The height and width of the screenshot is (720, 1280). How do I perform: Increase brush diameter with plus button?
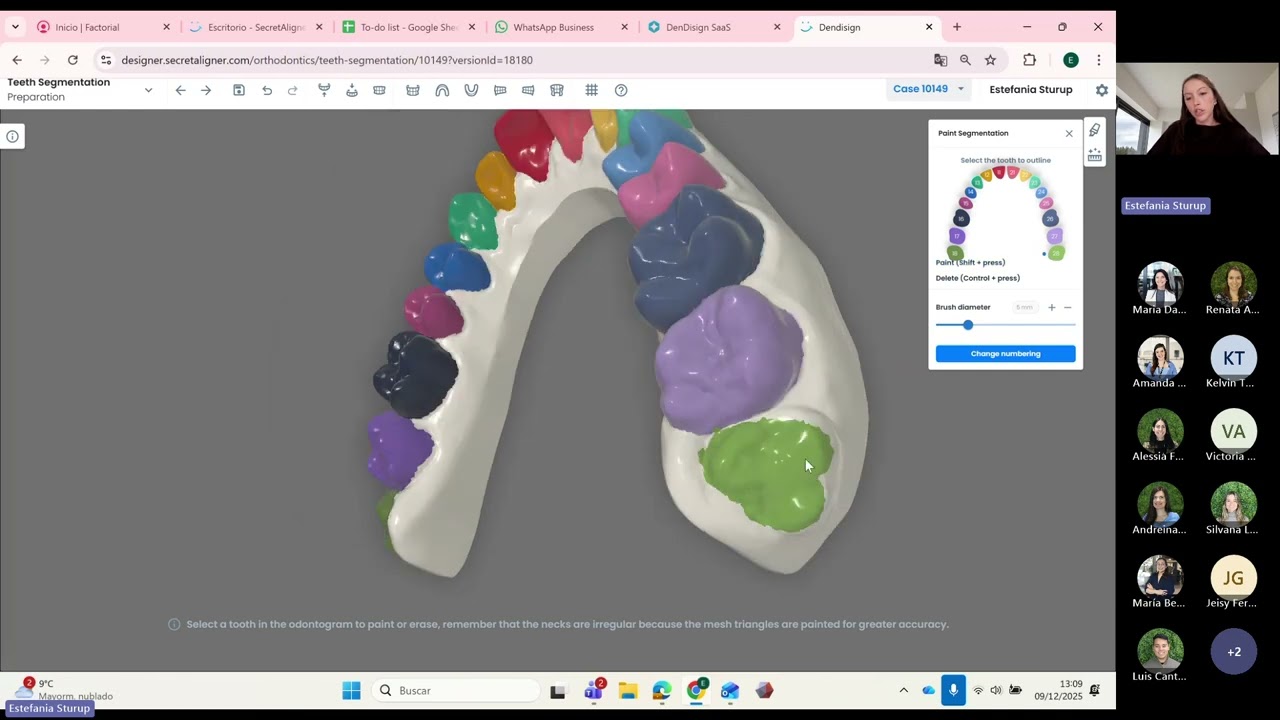[1051, 307]
